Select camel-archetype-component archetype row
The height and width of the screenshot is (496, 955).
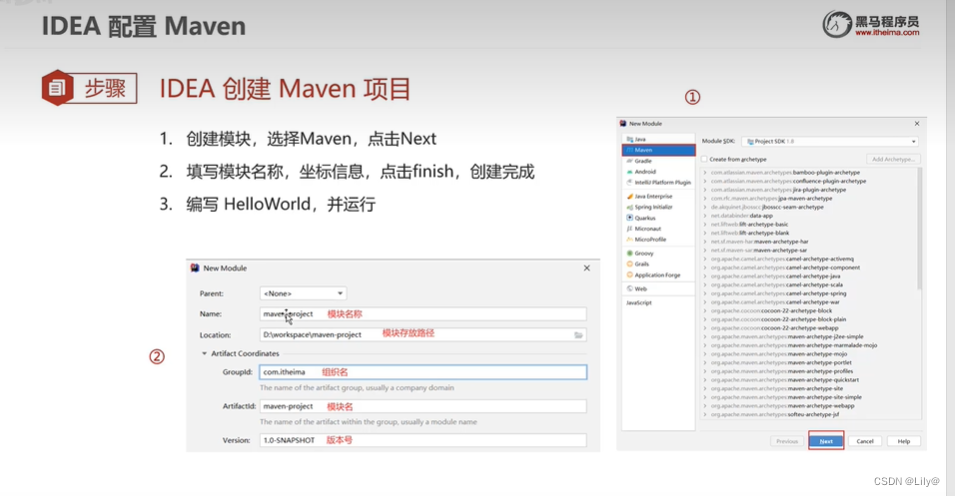click(x=810, y=267)
